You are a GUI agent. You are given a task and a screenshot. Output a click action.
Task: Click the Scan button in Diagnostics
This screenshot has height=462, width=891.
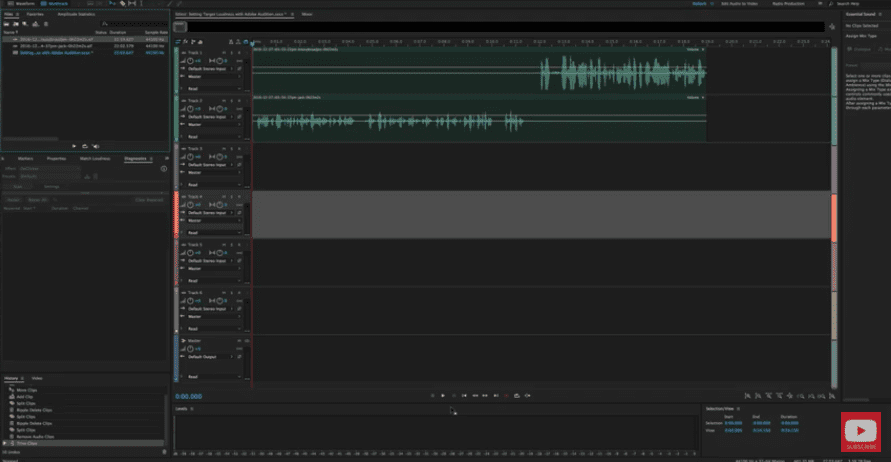click(18, 186)
